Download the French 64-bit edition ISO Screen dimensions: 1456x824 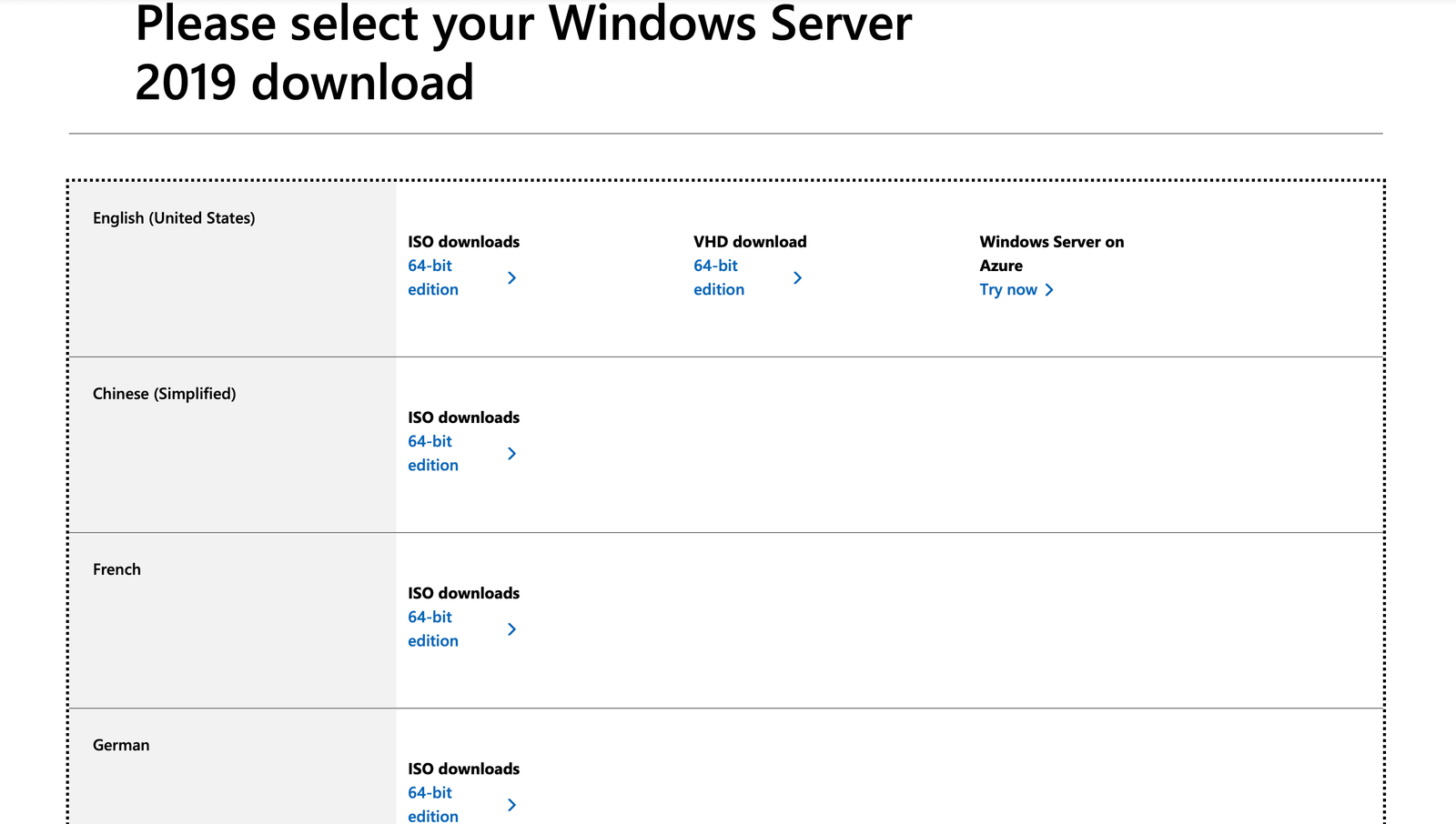433,628
